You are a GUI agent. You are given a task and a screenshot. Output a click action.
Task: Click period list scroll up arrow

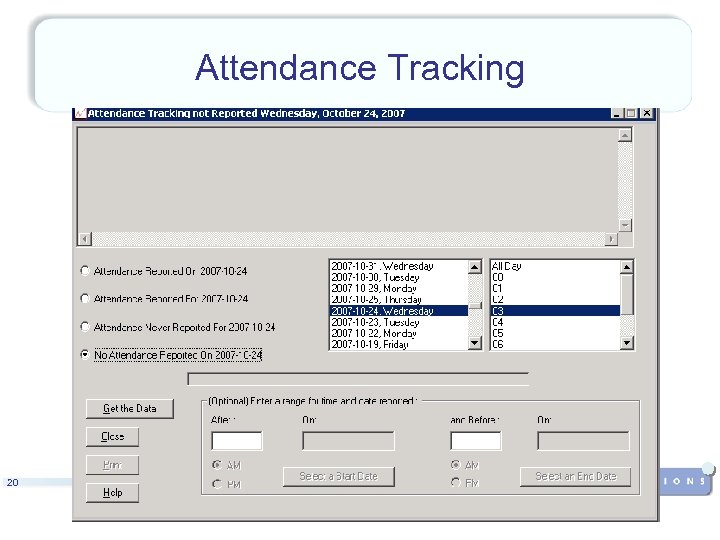point(627,267)
